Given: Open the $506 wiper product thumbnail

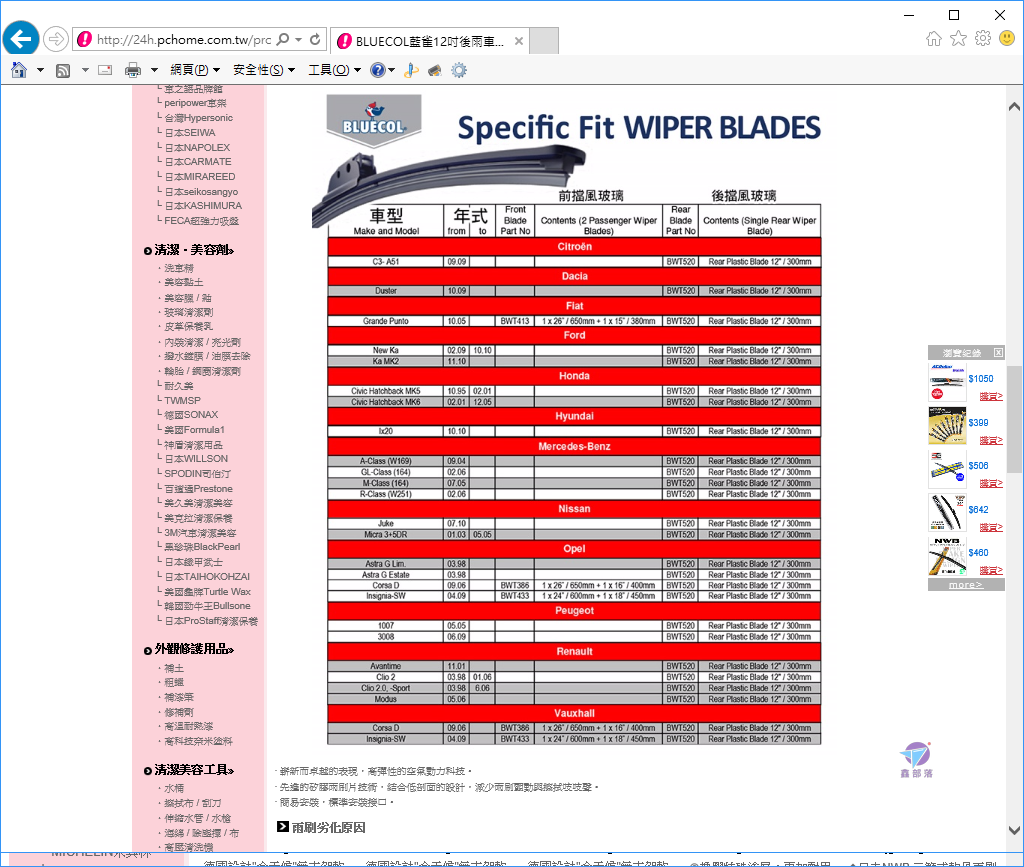Looking at the screenshot, I should 947,469.
